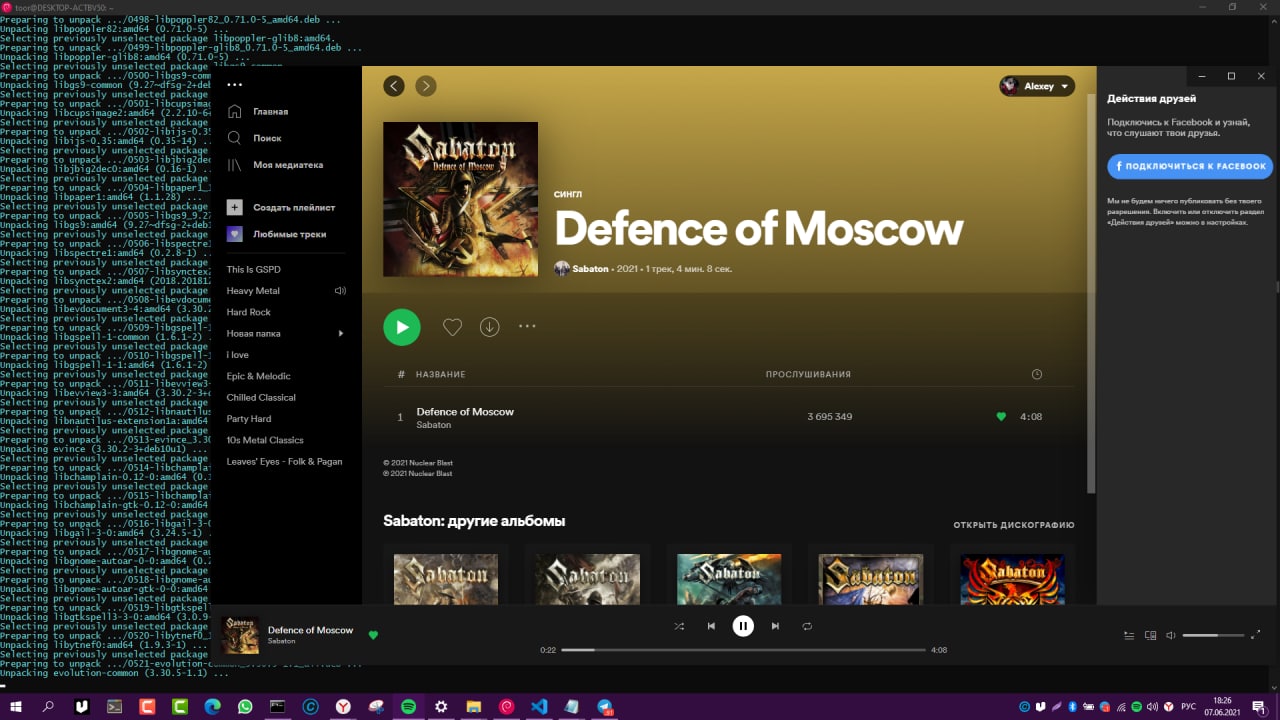
Task: Click Sabaton artist name in player bar
Action: (281, 641)
